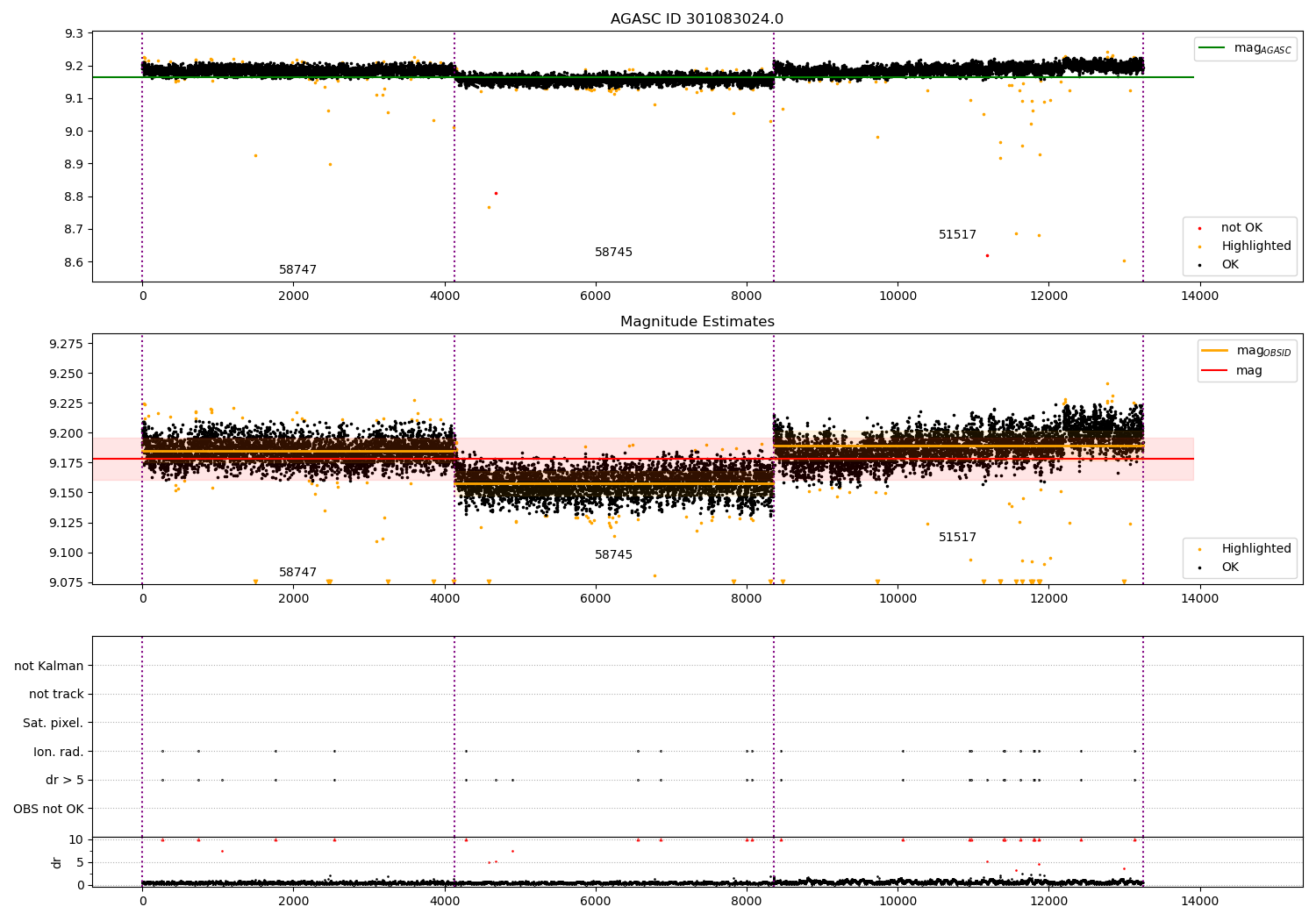Click the "dr" y-axis label

[x=57, y=862]
